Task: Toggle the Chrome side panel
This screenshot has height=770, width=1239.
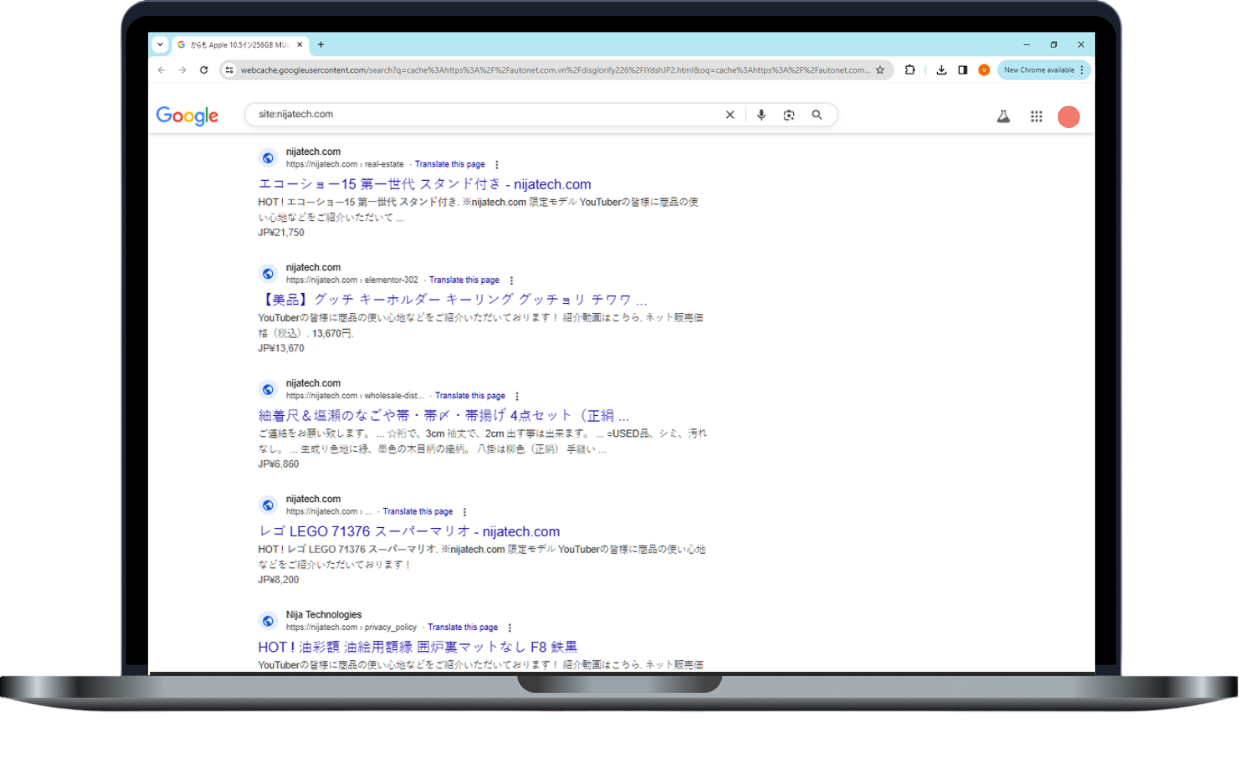Action: coord(962,70)
